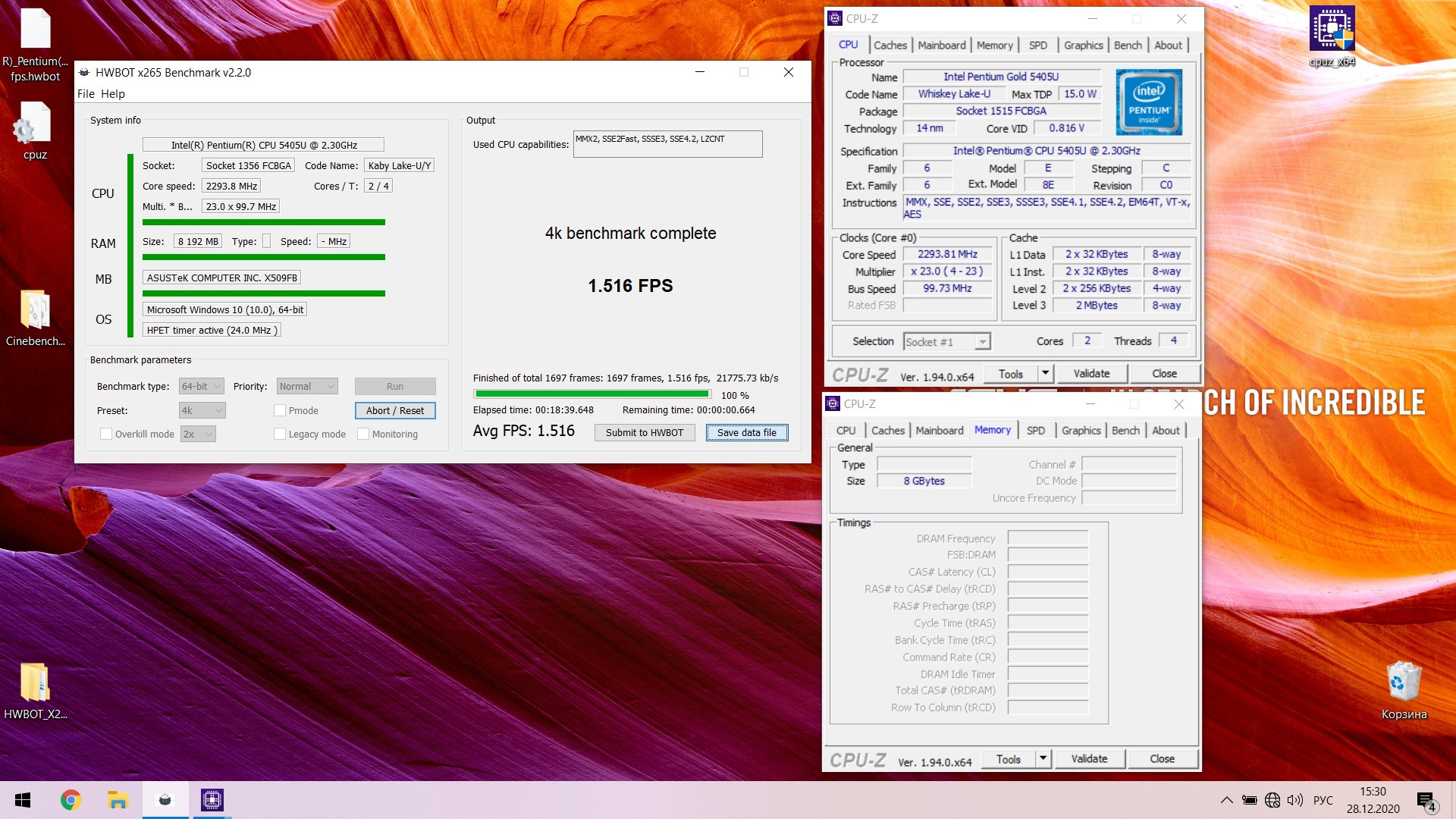
Task: Switch to Mainboard tab in top CPU-Z
Action: [942, 45]
